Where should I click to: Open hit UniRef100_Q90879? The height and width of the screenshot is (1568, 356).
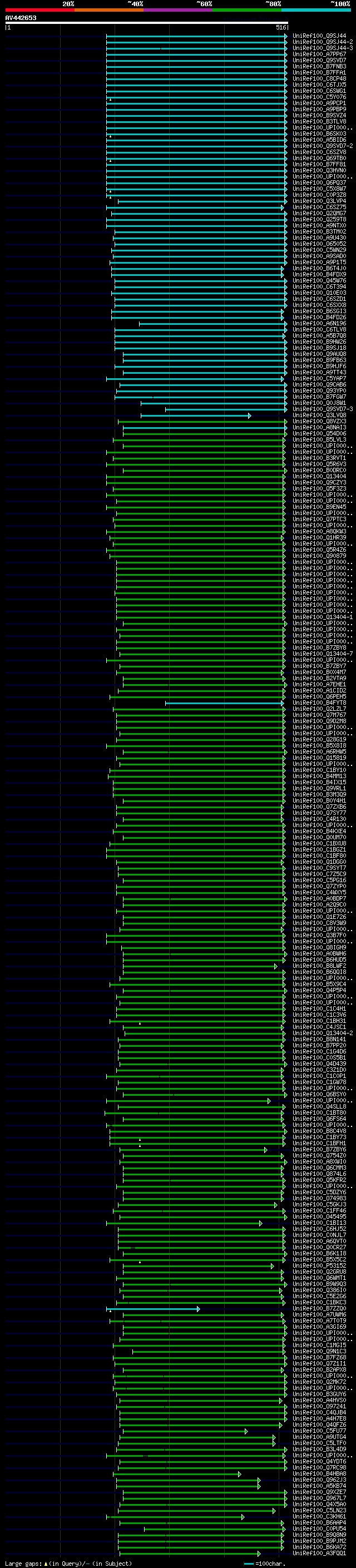[319, 556]
